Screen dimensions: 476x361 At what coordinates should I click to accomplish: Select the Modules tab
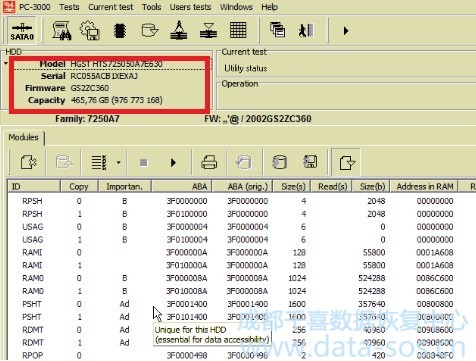pyautogui.click(x=23, y=137)
